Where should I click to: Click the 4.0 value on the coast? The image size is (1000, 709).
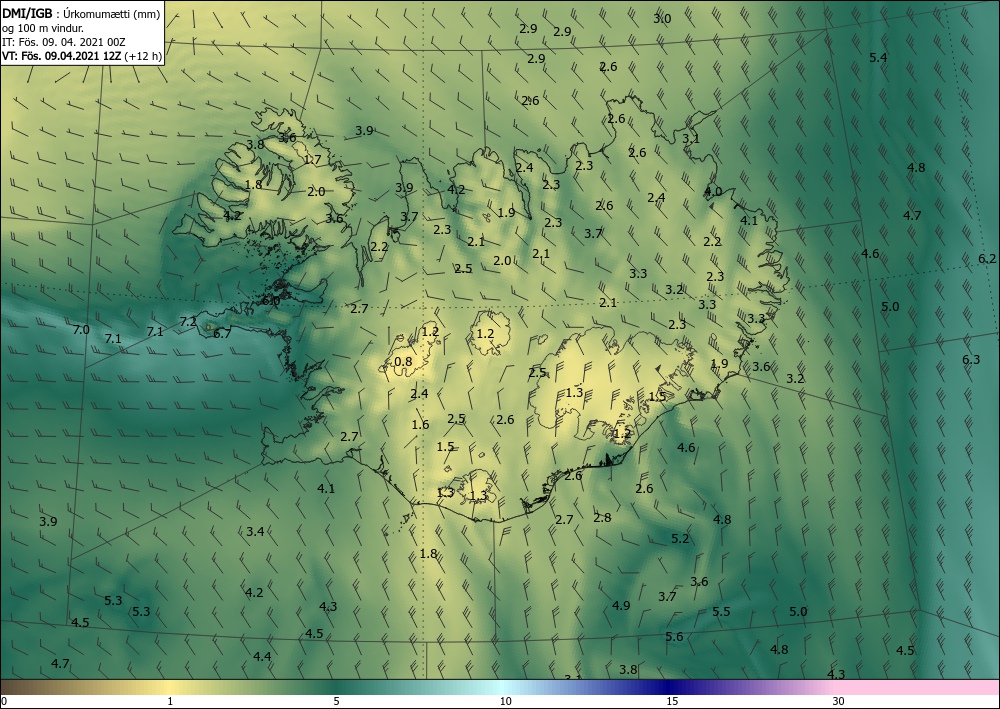tap(713, 191)
